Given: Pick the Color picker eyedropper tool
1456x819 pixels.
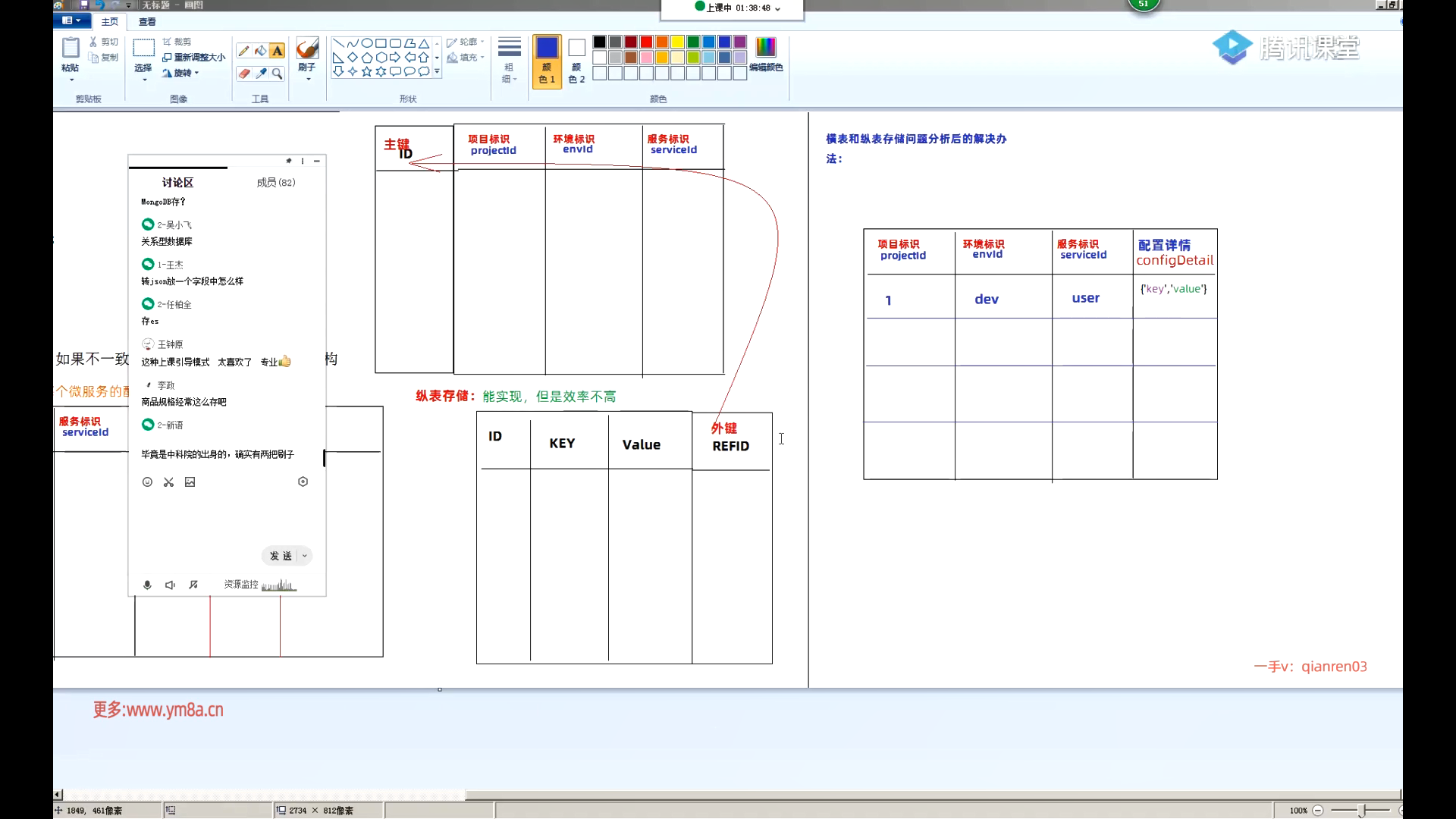Looking at the screenshot, I should pos(261,74).
